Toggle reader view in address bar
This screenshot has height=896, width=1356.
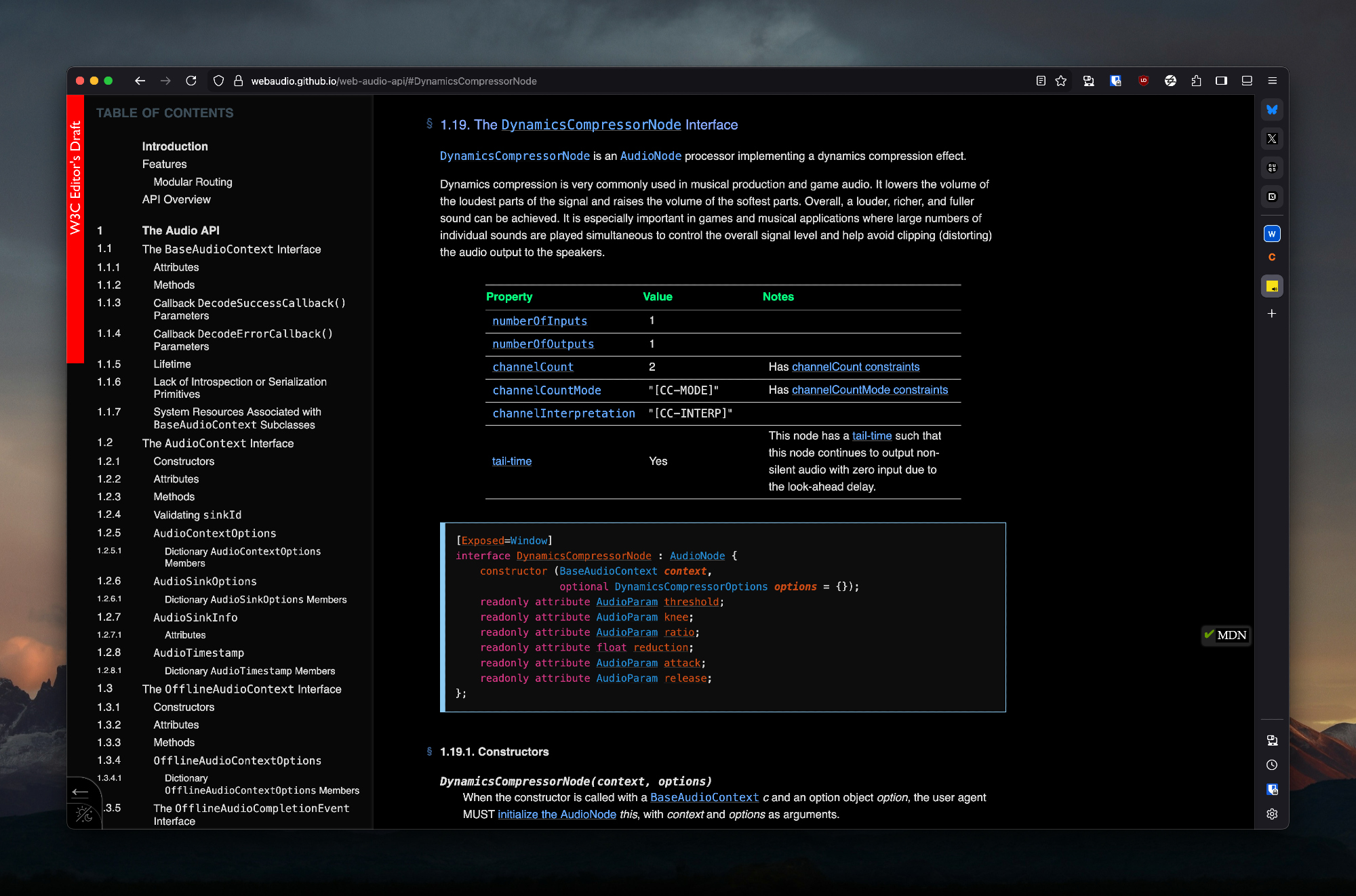[x=1041, y=81]
